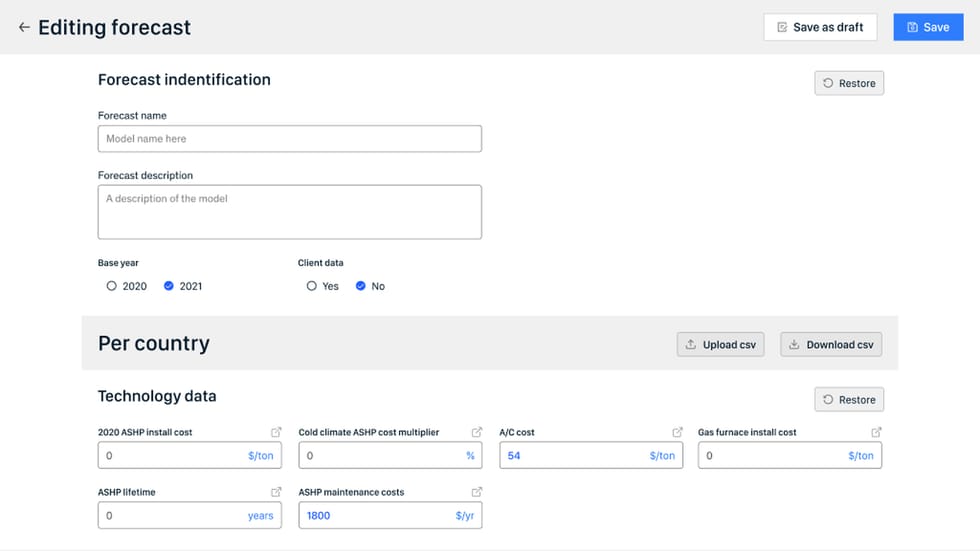Screen dimensions: 980x551
Task: Edit the A/C cost field showing 54
Action: (591, 455)
